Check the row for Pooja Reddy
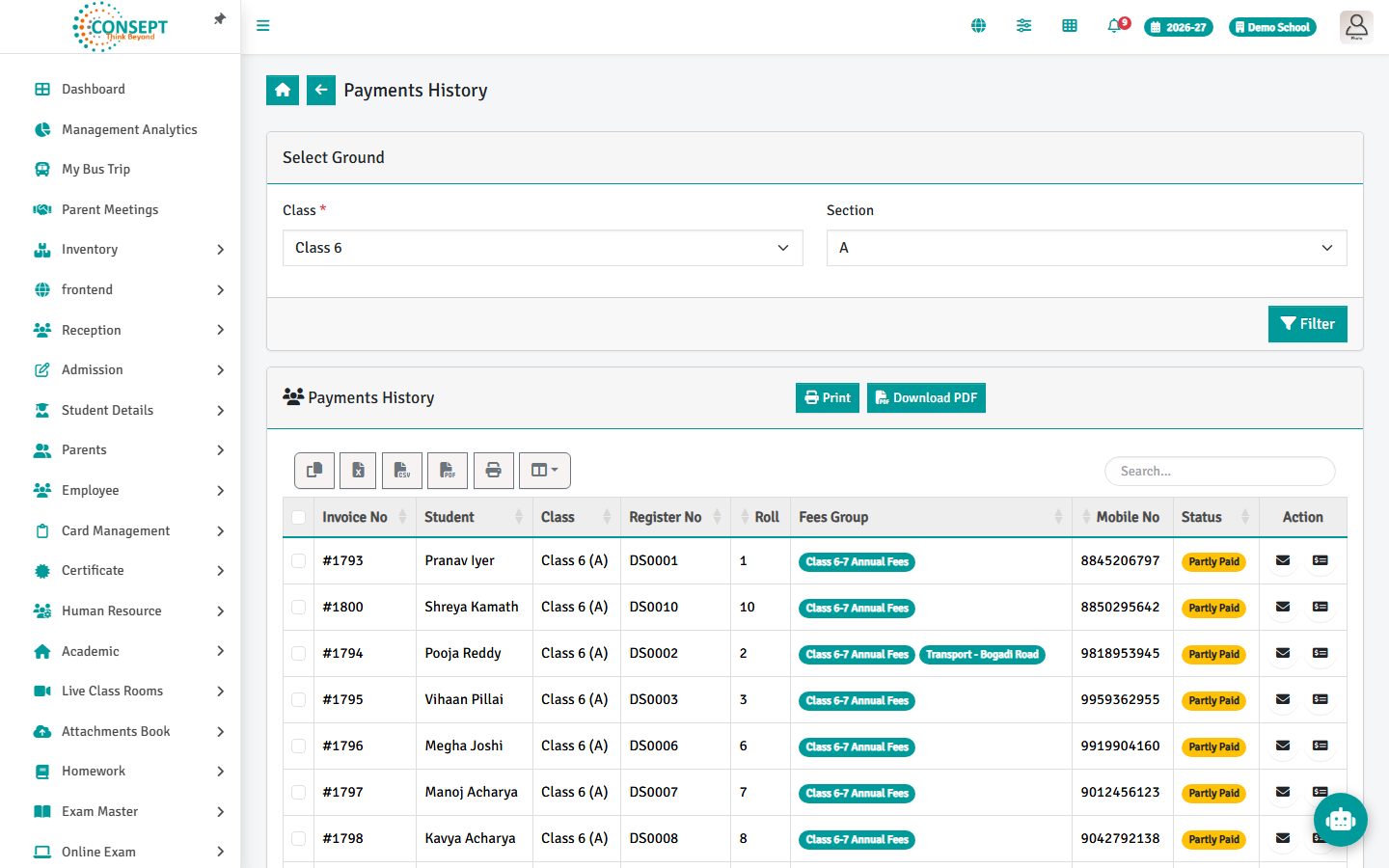 [298, 654]
